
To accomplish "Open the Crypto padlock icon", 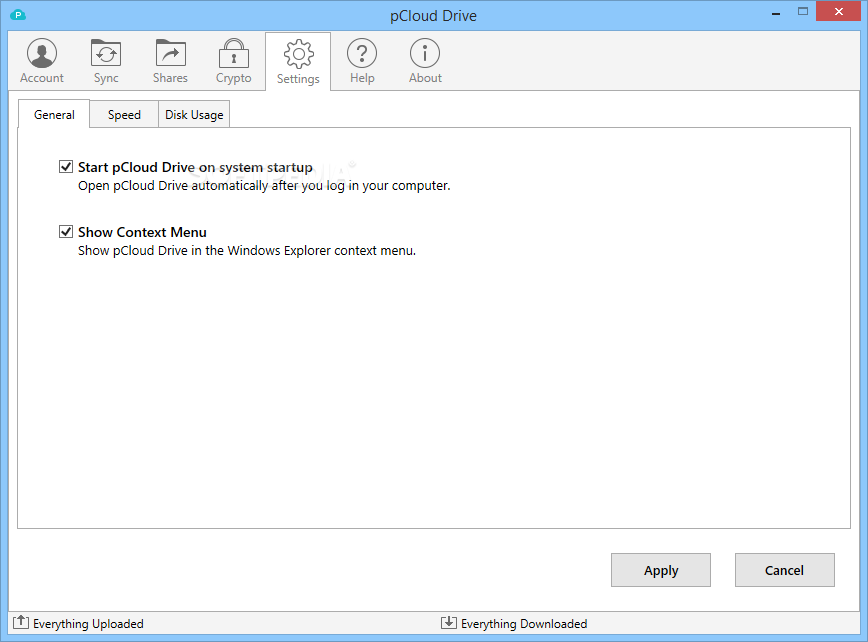I will click(x=234, y=54).
